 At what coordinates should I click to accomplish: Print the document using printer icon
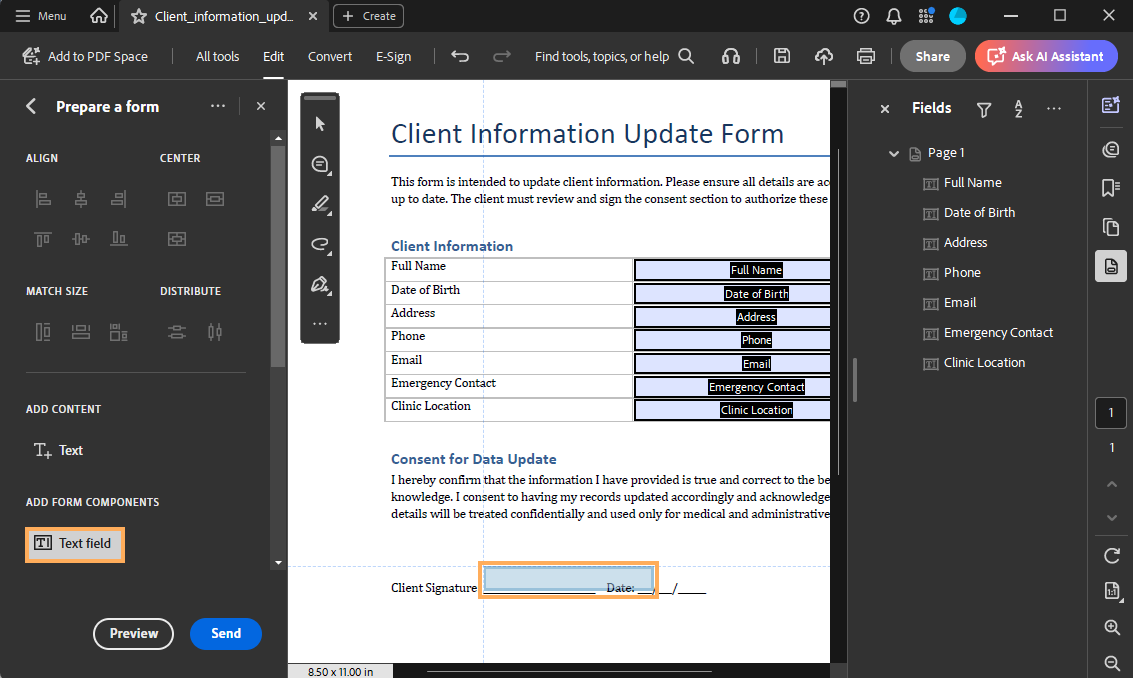[866, 57]
